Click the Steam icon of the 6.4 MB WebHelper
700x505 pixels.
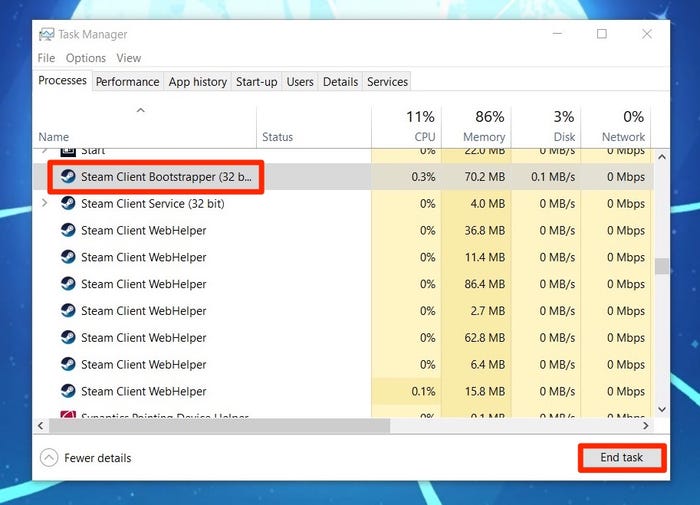coord(68,364)
